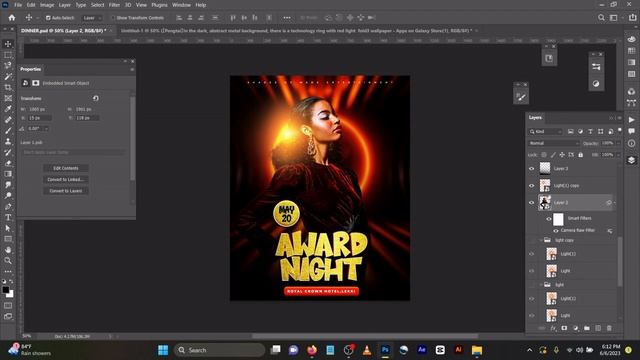The image size is (640, 360).
Task: Toggle Camera Raw Filter visibility
Action: click(x=556, y=231)
